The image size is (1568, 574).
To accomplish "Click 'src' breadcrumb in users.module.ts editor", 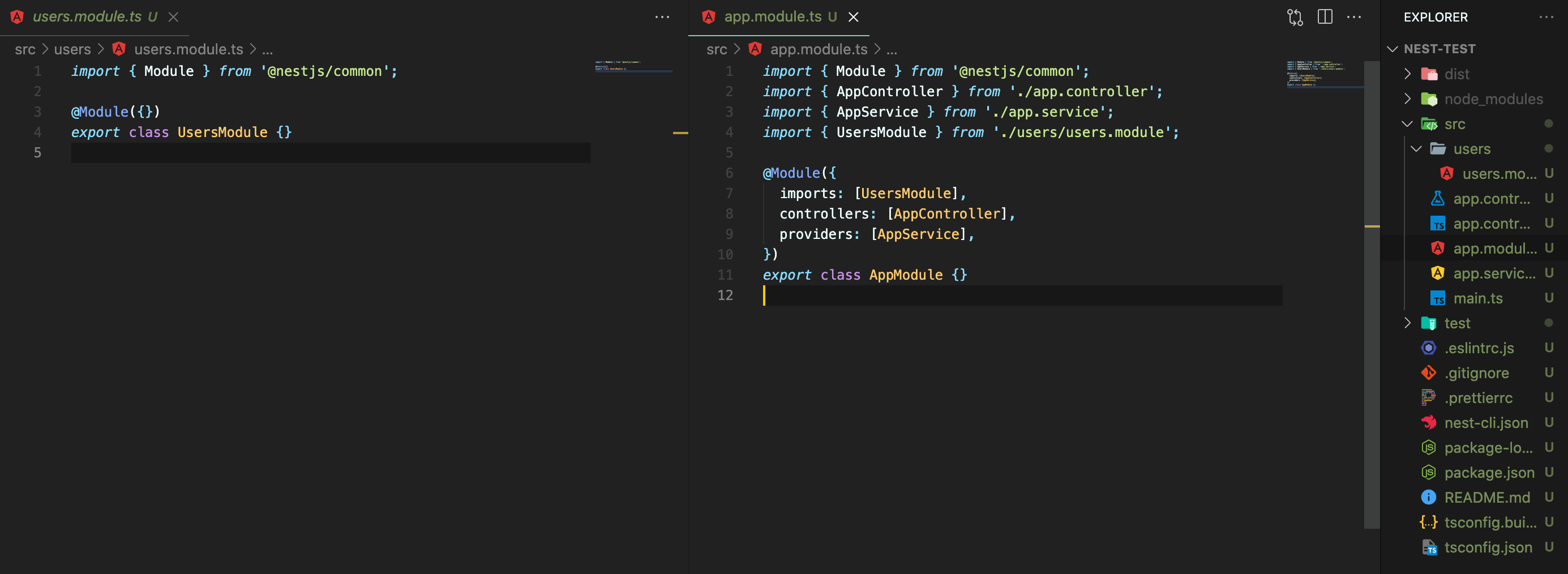I will pos(25,49).
